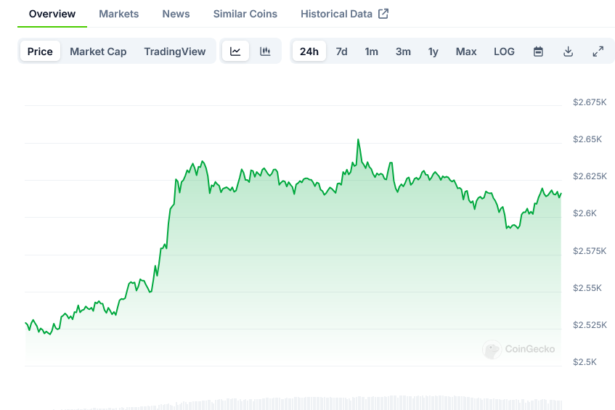Image resolution: width=615 pixels, height=410 pixels.
Task: Open the News tab
Action: [176, 14]
